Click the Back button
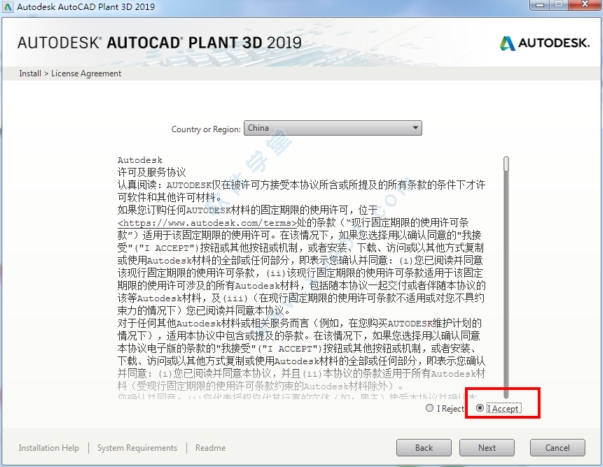603x467 pixels. pyautogui.click(x=424, y=448)
